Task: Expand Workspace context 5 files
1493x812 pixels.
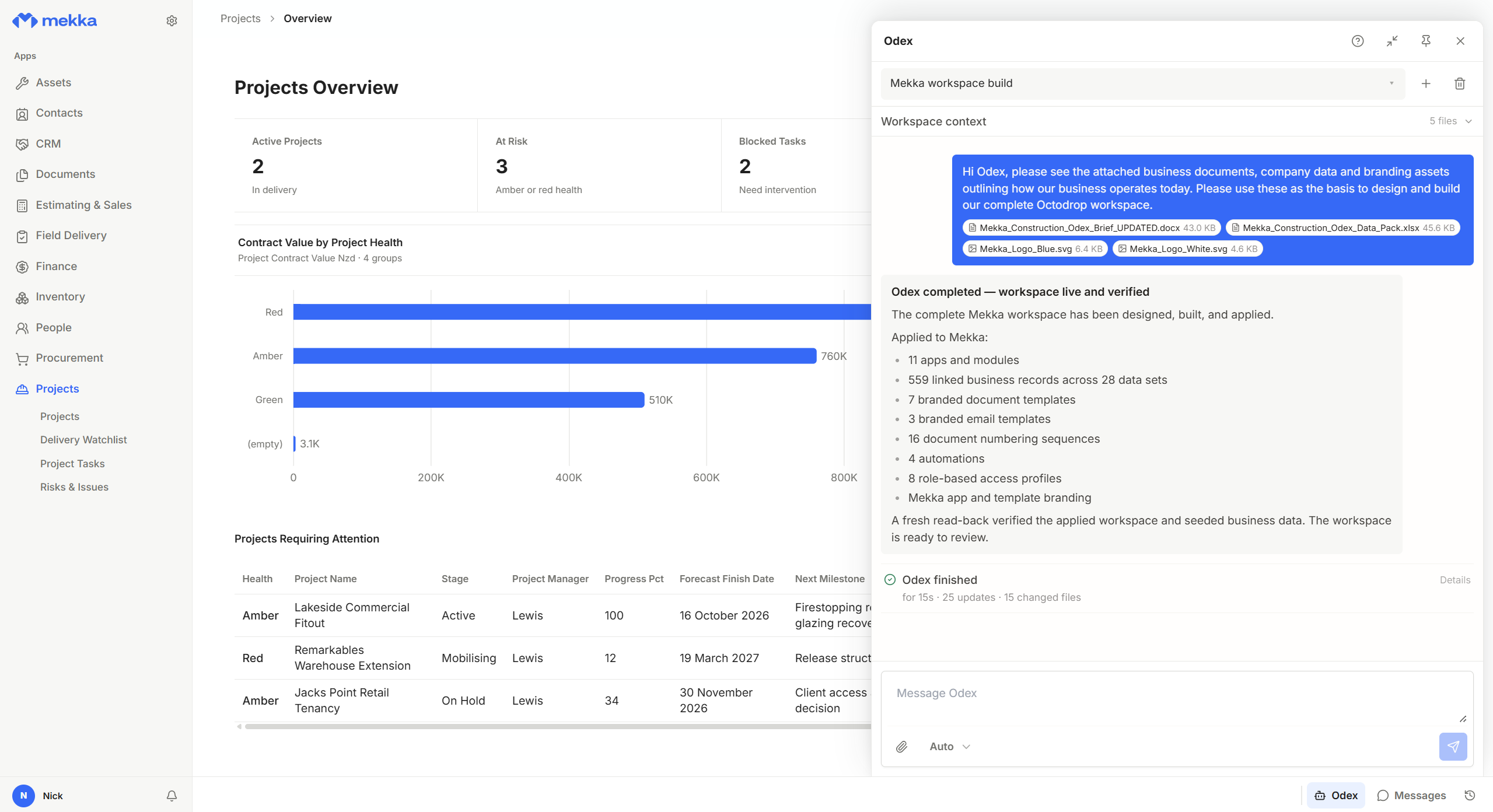Action: (x=1177, y=121)
